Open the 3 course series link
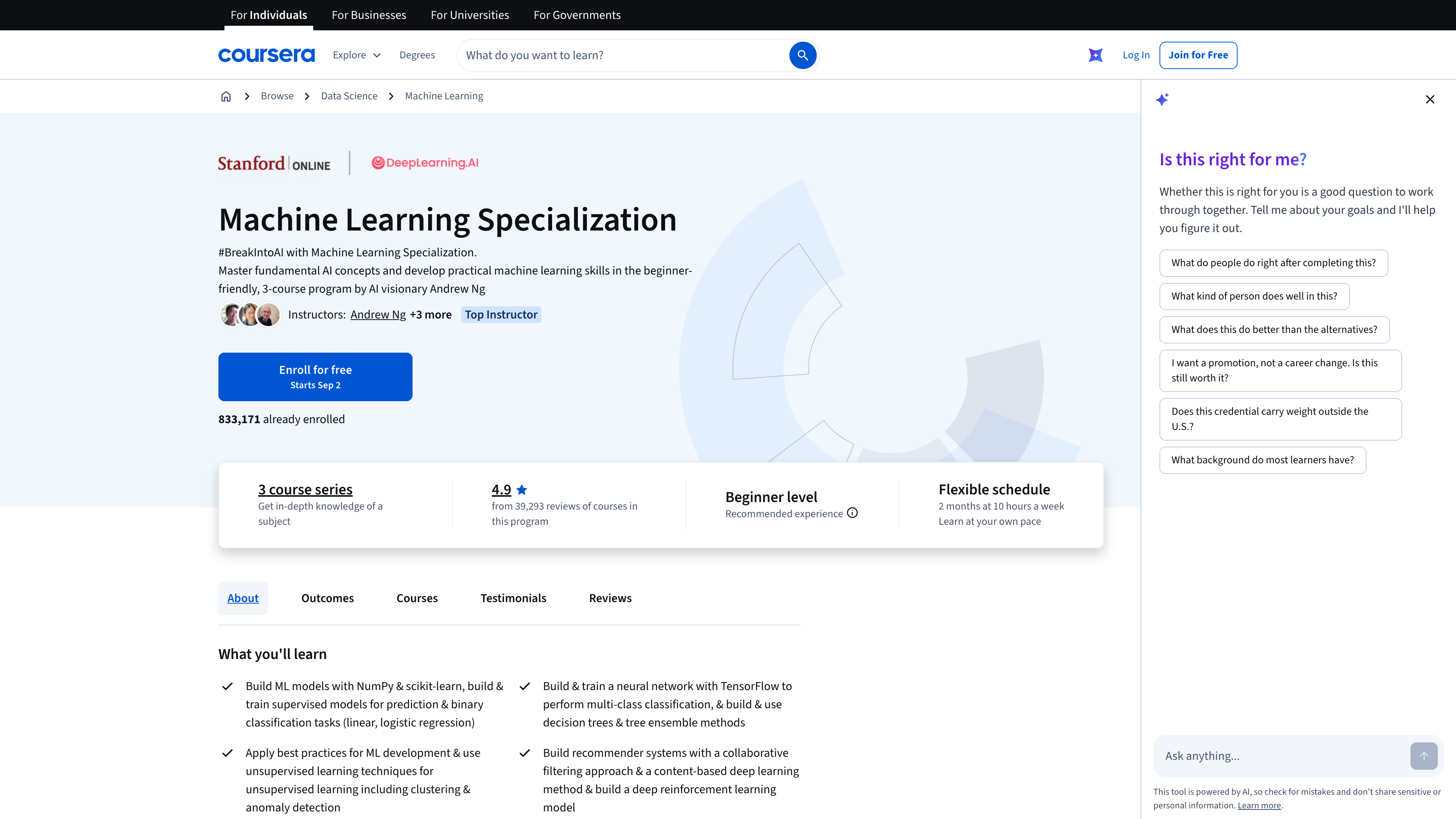The image size is (1456, 819). point(305,490)
